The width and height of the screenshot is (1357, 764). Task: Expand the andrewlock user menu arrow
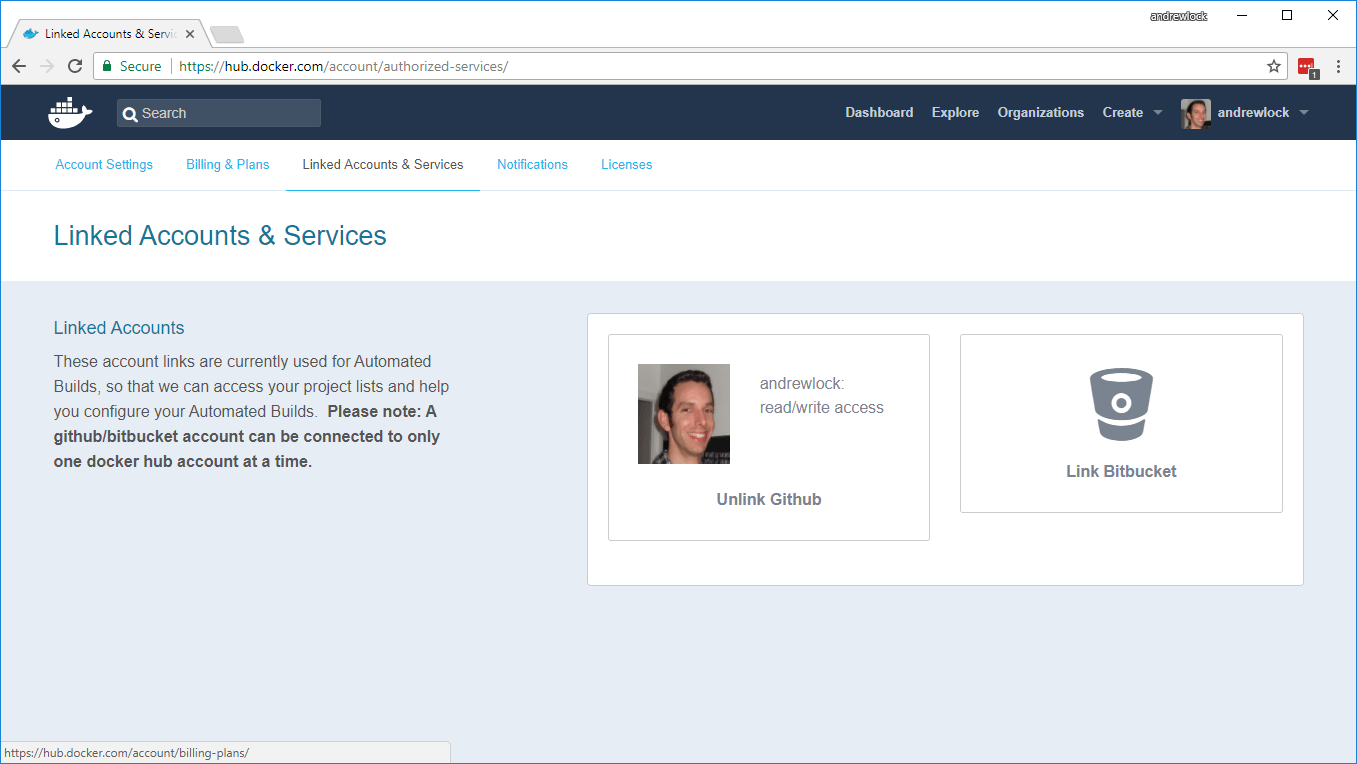coord(1304,113)
